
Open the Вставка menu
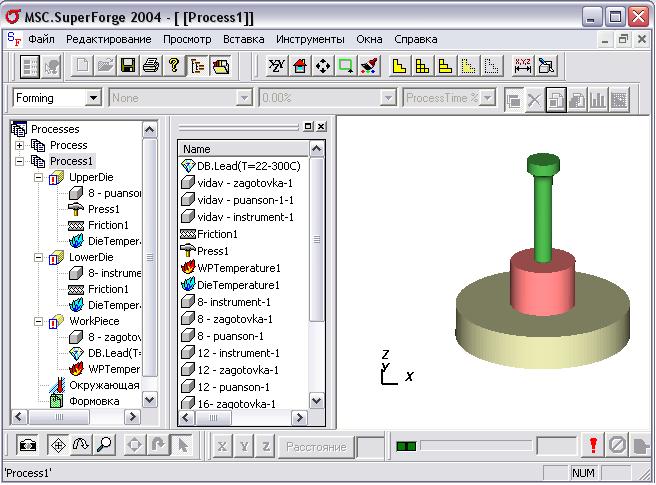243,39
